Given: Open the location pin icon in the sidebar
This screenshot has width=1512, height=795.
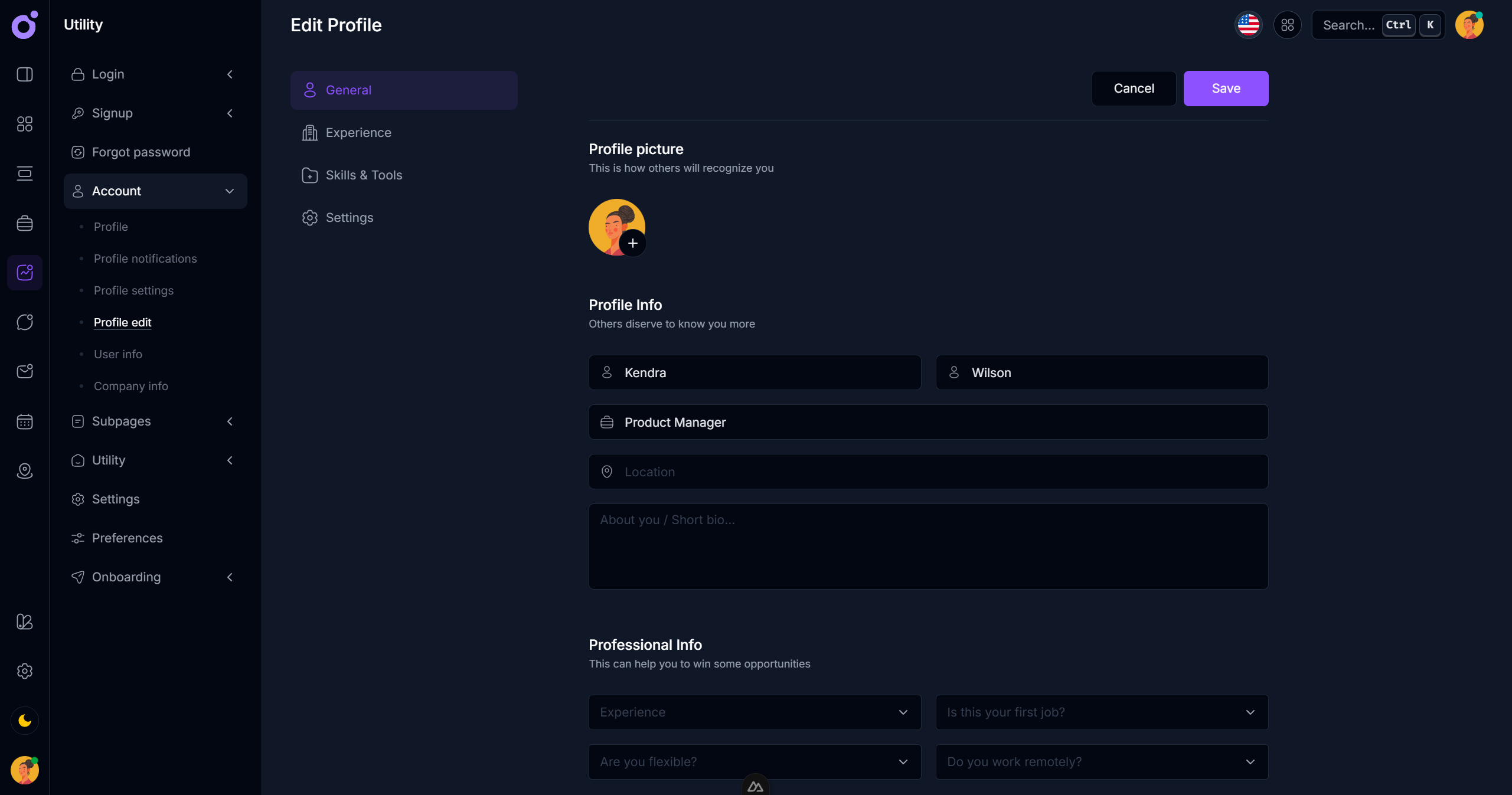Looking at the screenshot, I should (x=24, y=471).
